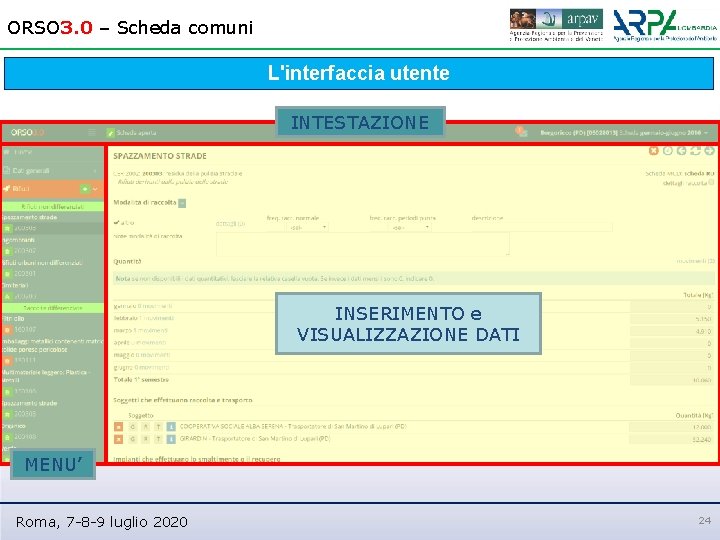Image resolution: width=720 pixels, height=540 pixels.
Task: Select the Raccolte differenziate heading
Action: [52, 308]
